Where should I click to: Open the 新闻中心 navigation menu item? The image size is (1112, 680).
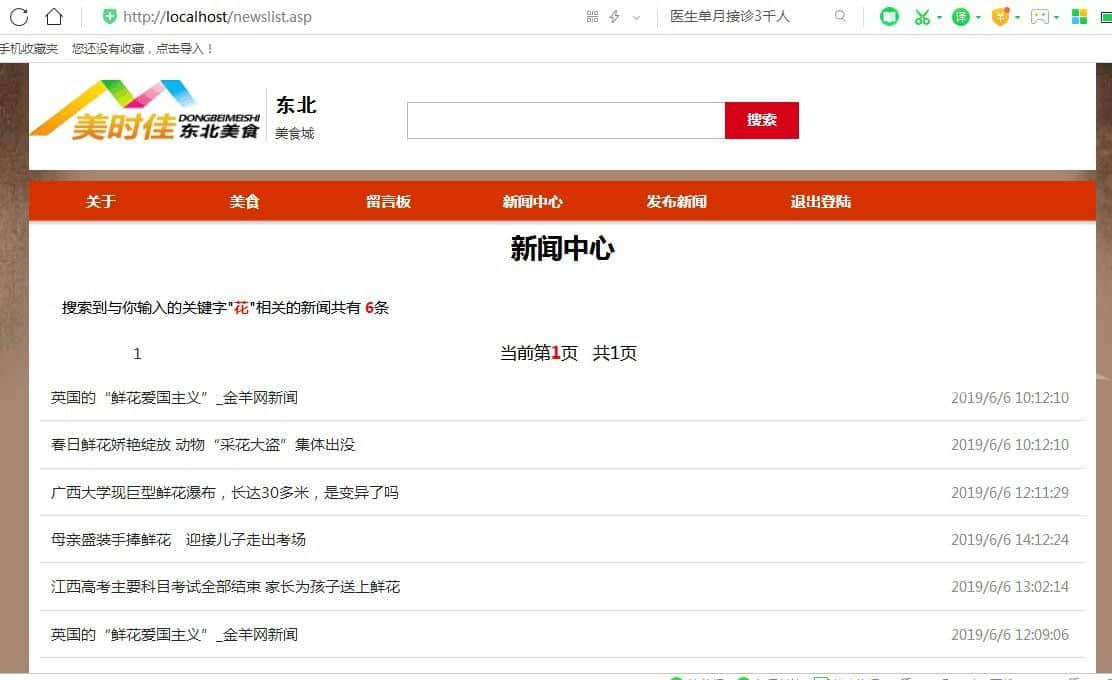pos(532,202)
